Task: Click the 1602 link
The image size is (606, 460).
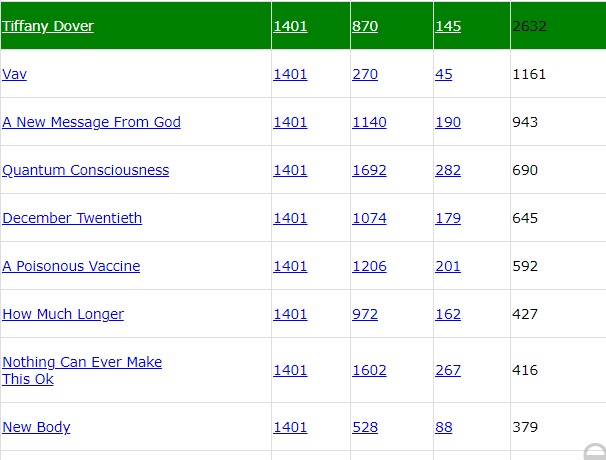Action: (x=369, y=370)
